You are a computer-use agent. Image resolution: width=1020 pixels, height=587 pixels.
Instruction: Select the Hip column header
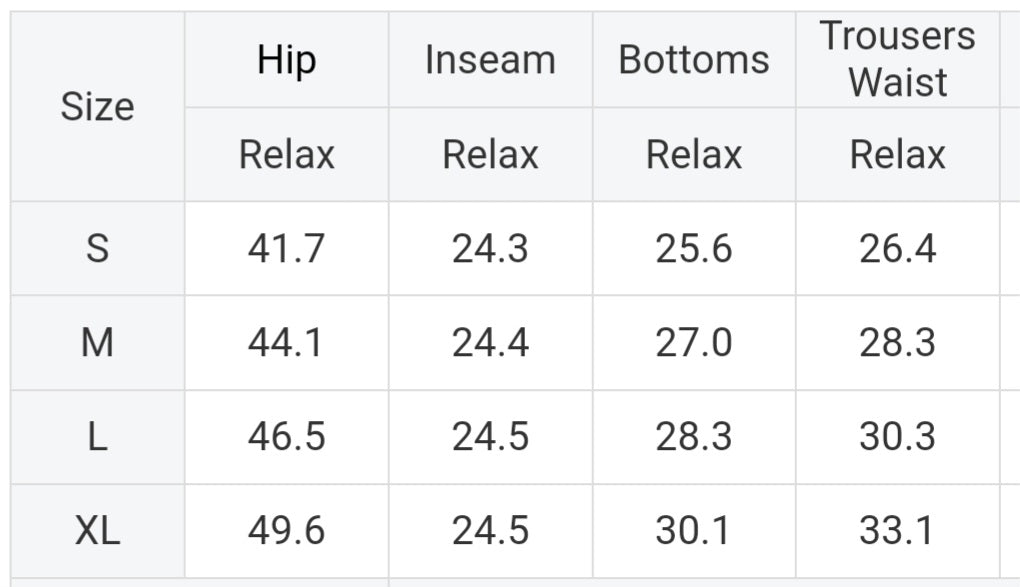pyautogui.click(x=286, y=60)
